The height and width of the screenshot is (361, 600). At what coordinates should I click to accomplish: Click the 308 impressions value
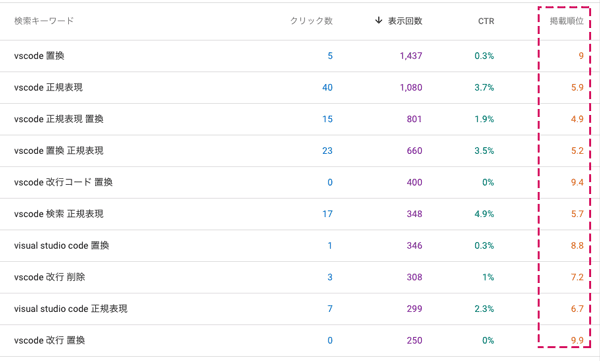[x=414, y=277]
